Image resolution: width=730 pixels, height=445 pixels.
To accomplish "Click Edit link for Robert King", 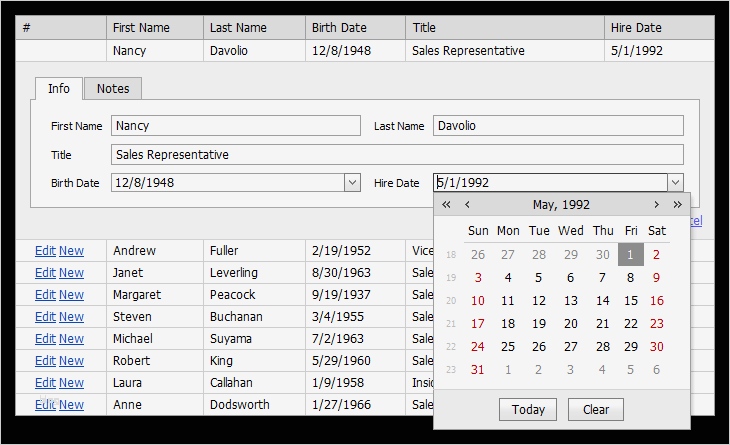I will tap(45, 361).
